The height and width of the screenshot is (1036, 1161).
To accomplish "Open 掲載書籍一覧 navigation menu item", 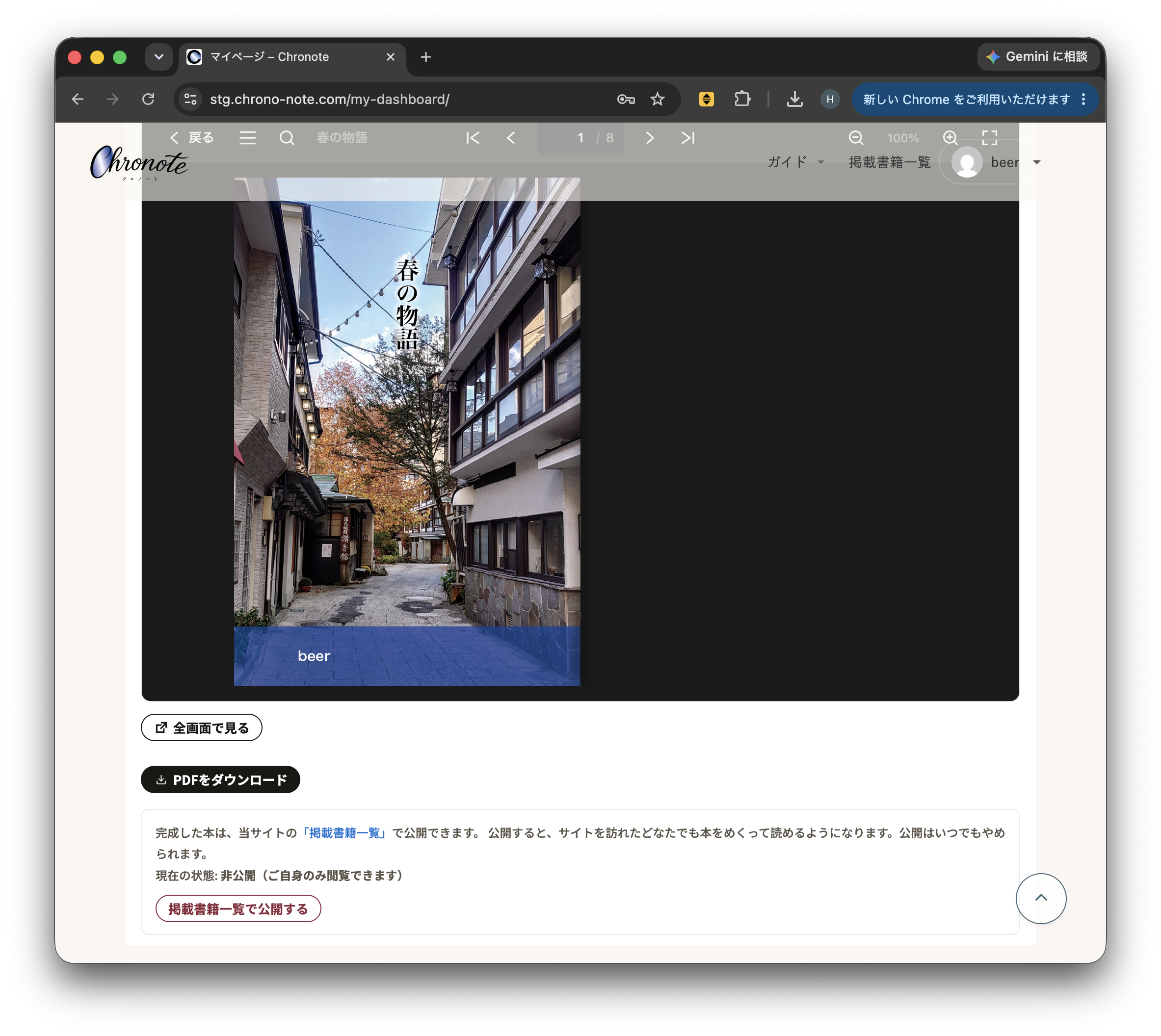I will [x=890, y=162].
